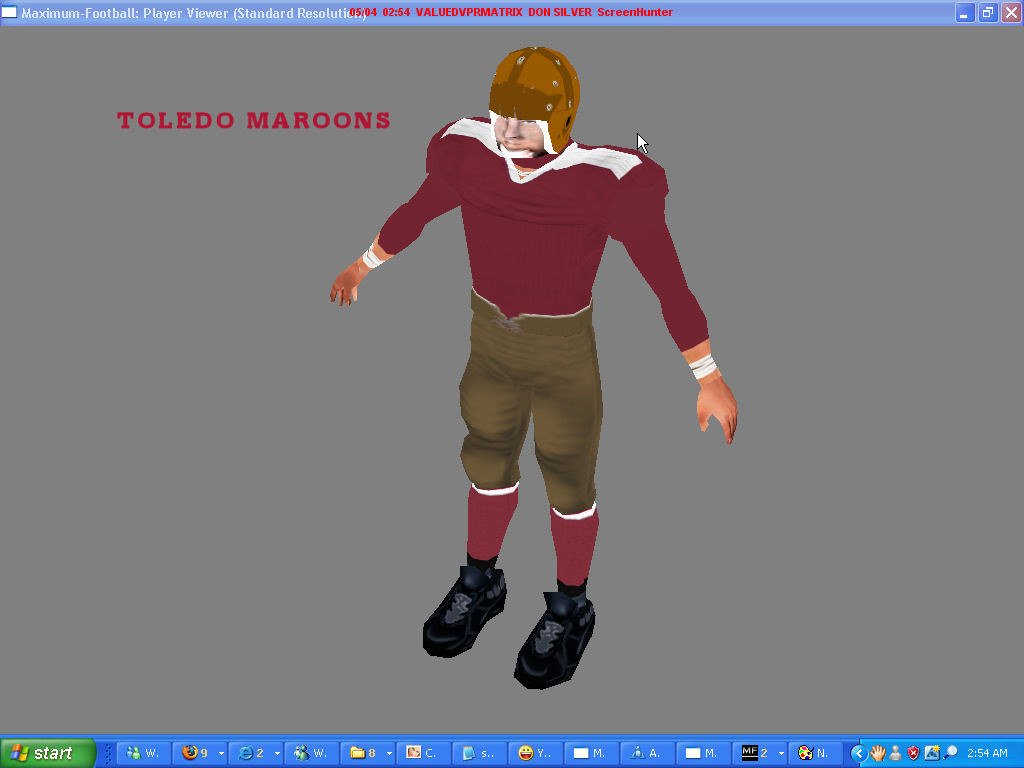Open the Windows start menu

pos(48,753)
